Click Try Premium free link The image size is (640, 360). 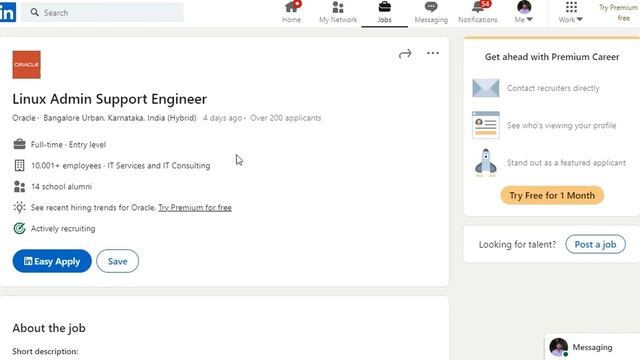(x=618, y=13)
